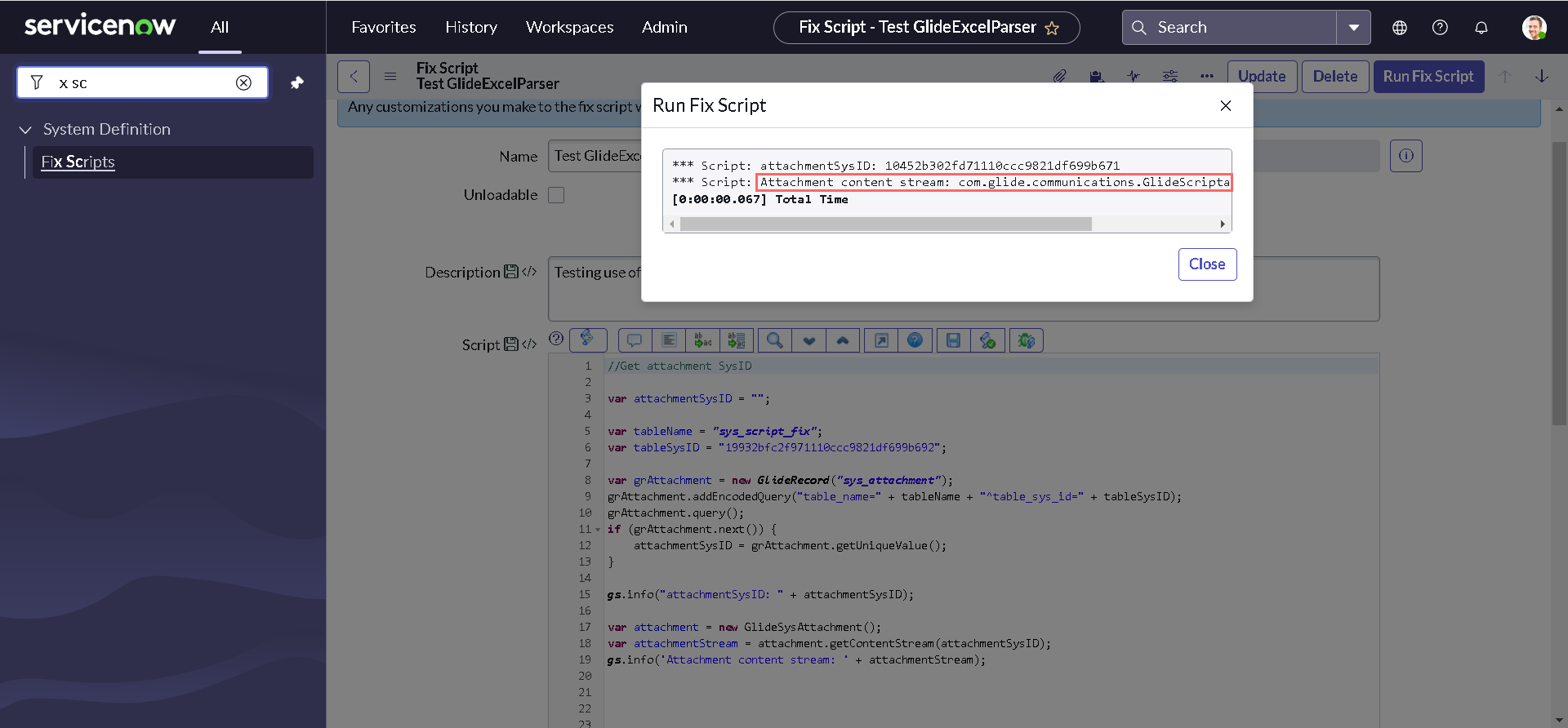Click the Delete button
Image resolution: width=1568 pixels, height=728 pixels.
point(1335,77)
